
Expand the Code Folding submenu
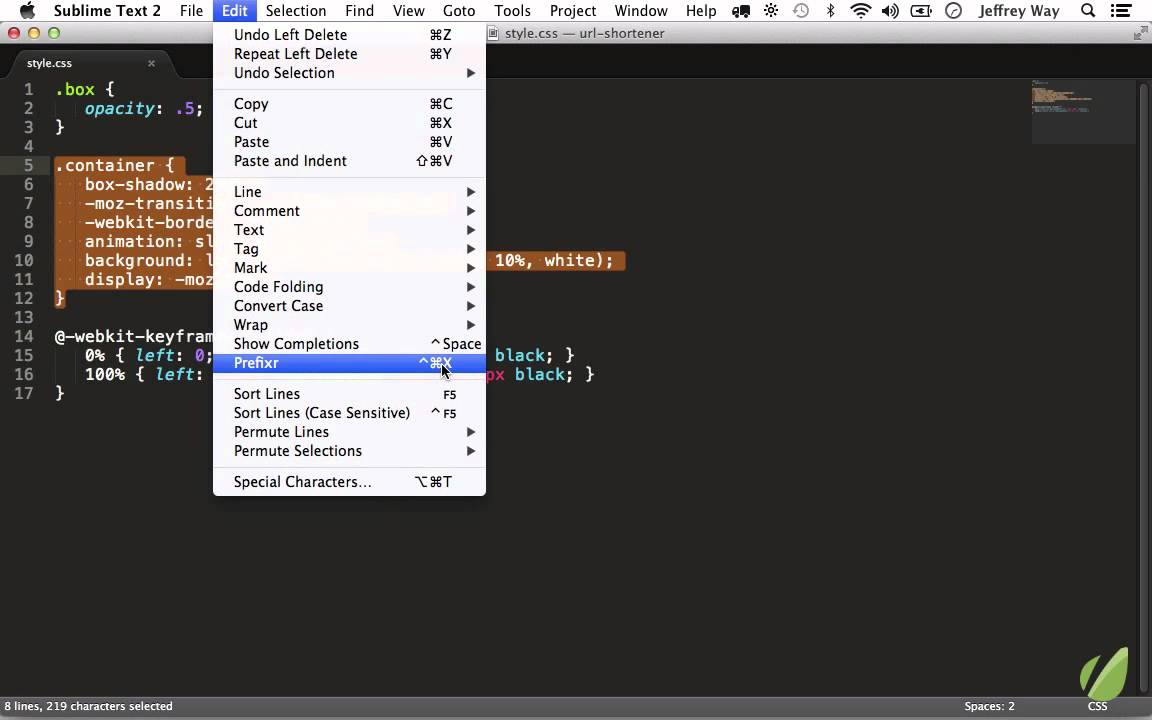[349, 287]
